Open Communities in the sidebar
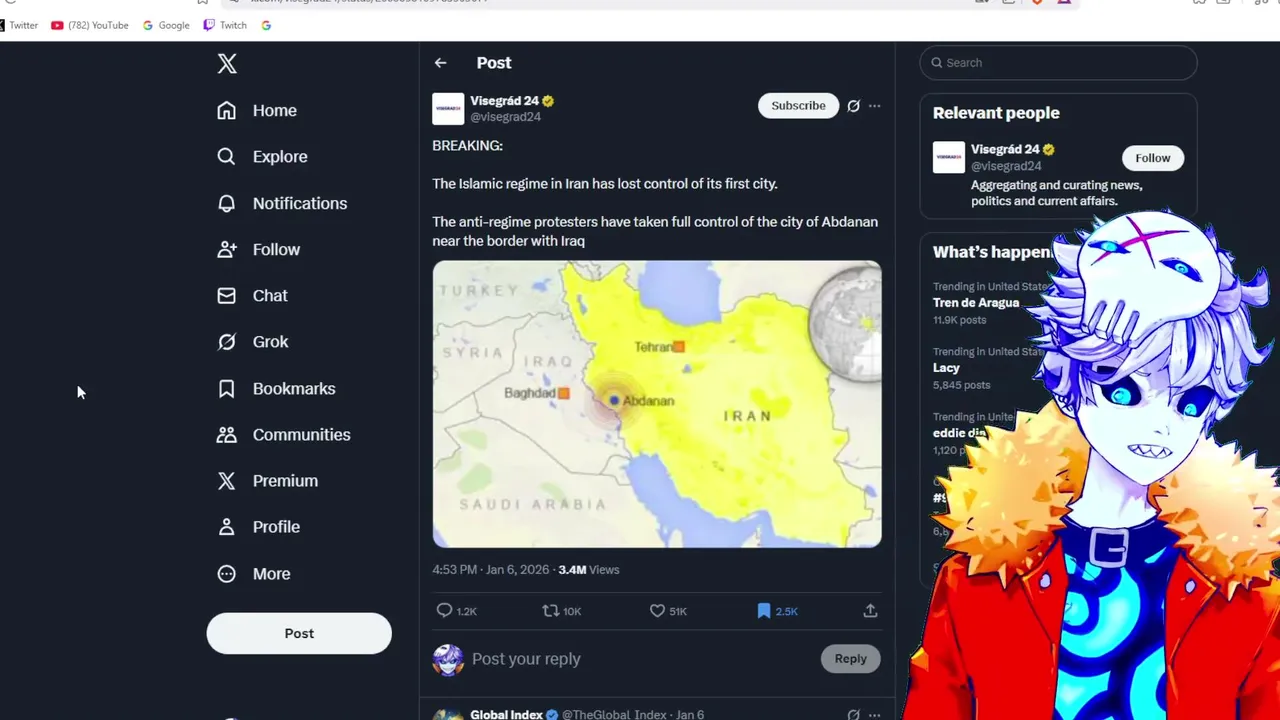Screen dimensions: 1280x720 tap(284, 434)
